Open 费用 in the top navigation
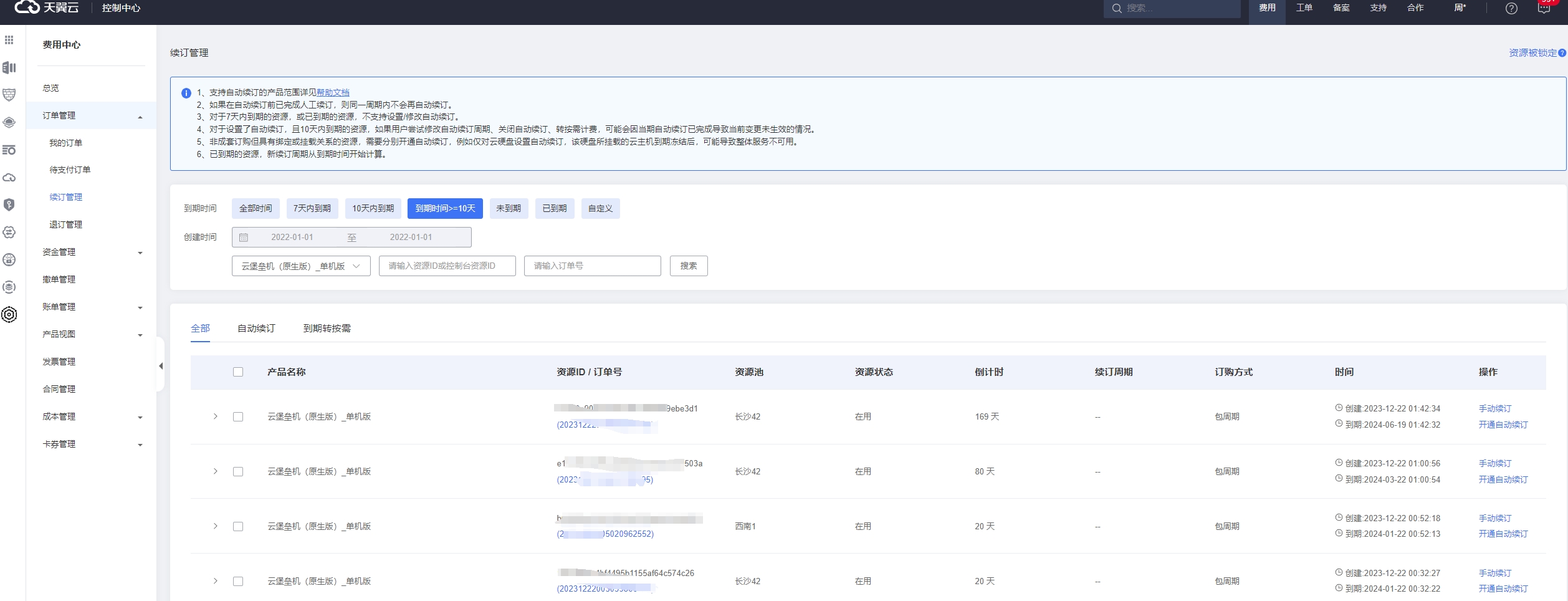 pos(1267,8)
